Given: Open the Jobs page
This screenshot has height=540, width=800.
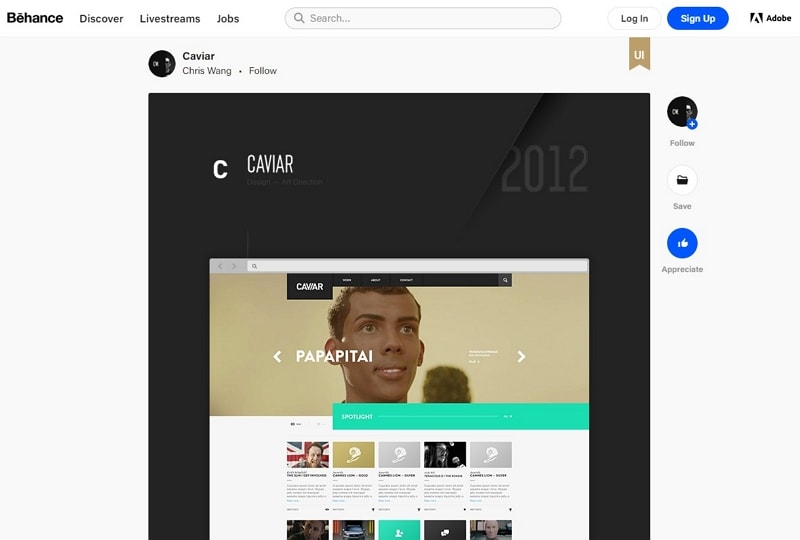Looking at the screenshot, I should pyautogui.click(x=228, y=19).
